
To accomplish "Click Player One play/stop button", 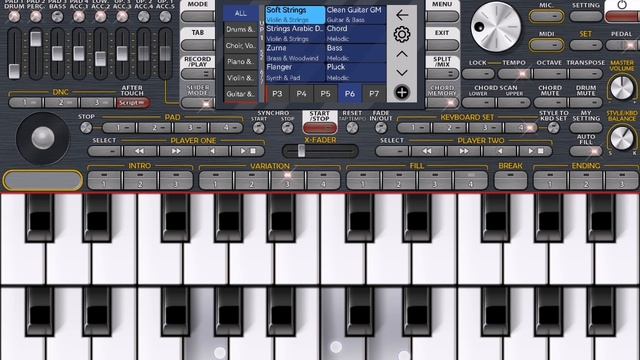I will pyautogui.click(x=248, y=151).
